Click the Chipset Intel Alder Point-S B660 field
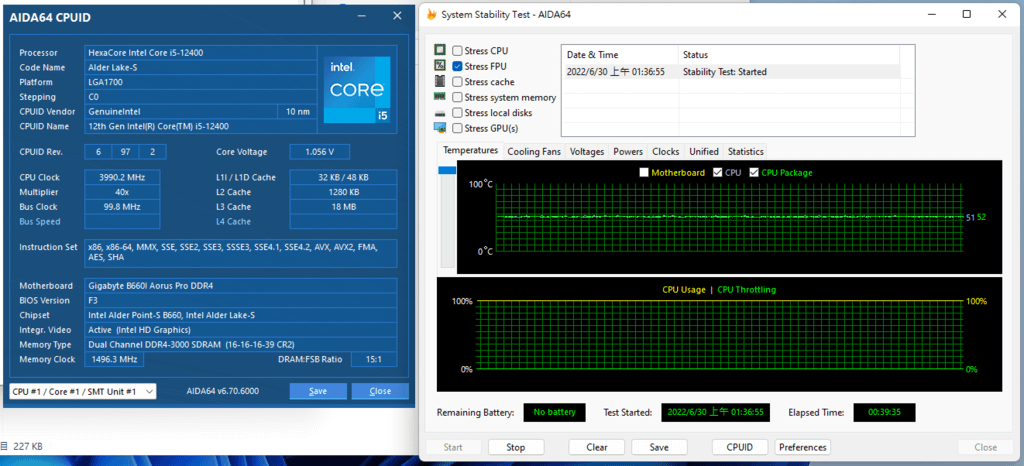This screenshot has height=466, width=1024. point(241,315)
